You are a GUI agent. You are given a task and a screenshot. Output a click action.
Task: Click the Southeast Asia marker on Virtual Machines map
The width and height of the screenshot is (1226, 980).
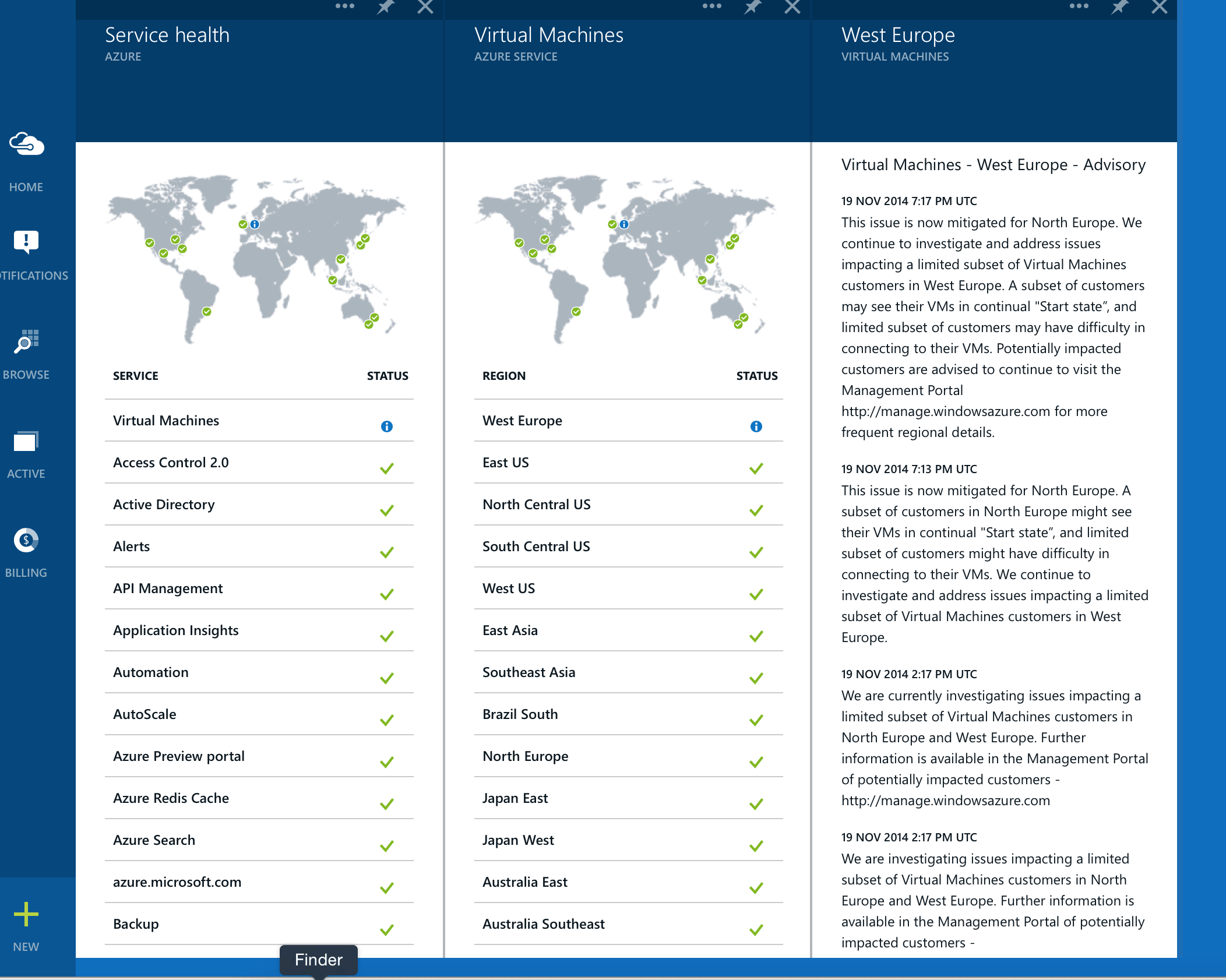702,280
